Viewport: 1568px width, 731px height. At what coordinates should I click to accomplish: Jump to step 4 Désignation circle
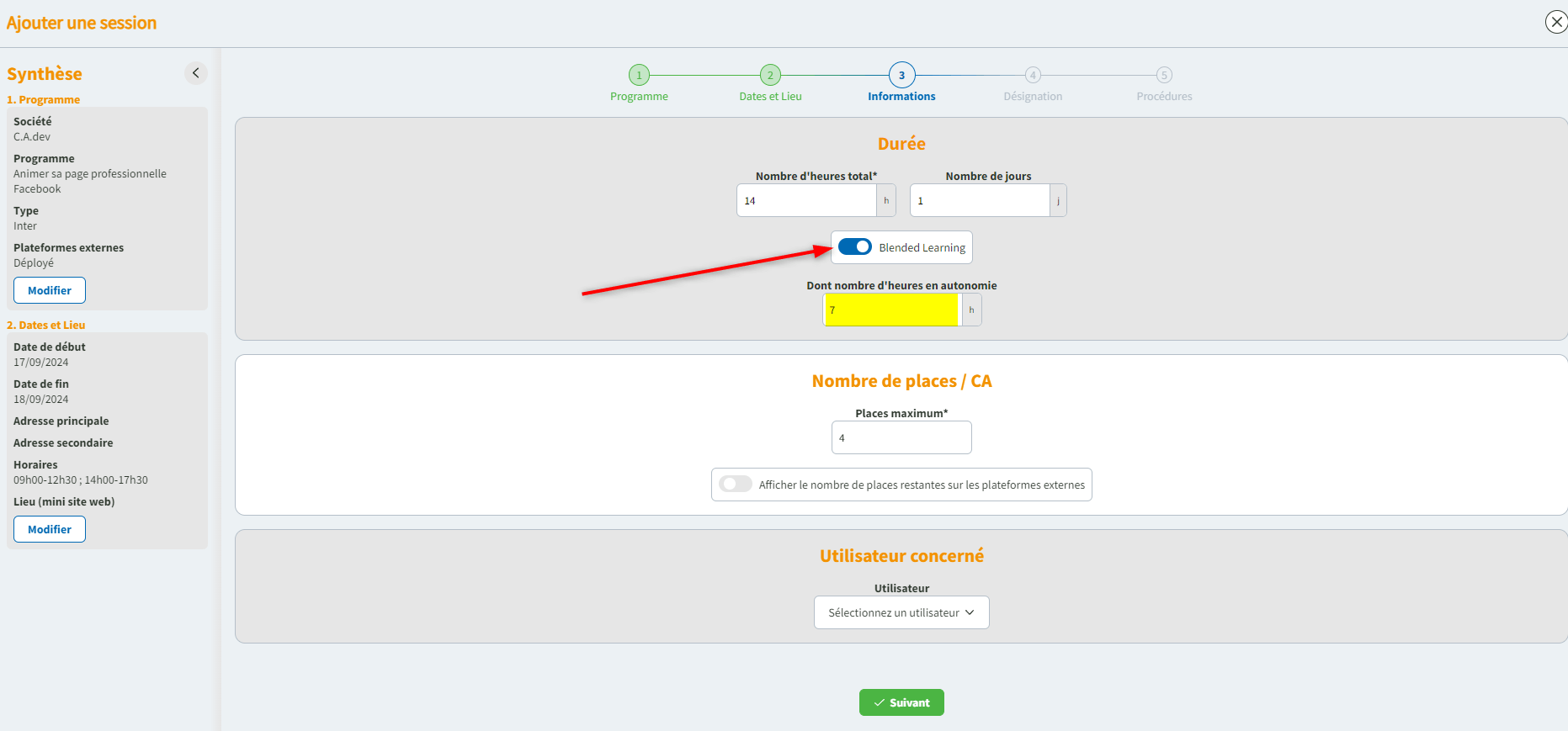point(1033,76)
